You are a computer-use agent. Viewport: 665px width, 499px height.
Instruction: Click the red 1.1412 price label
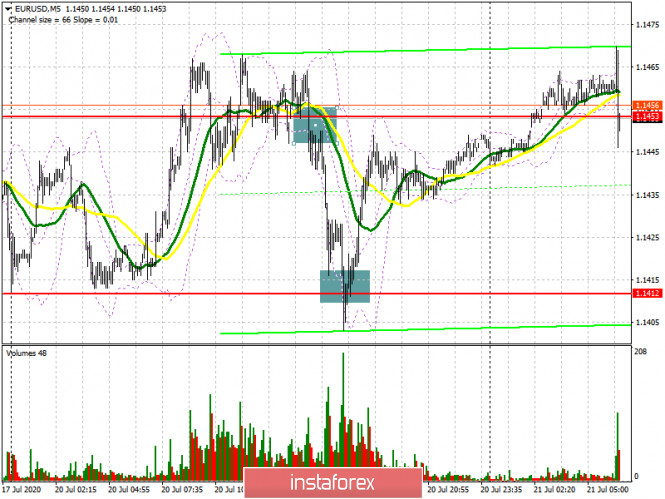(647, 293)
